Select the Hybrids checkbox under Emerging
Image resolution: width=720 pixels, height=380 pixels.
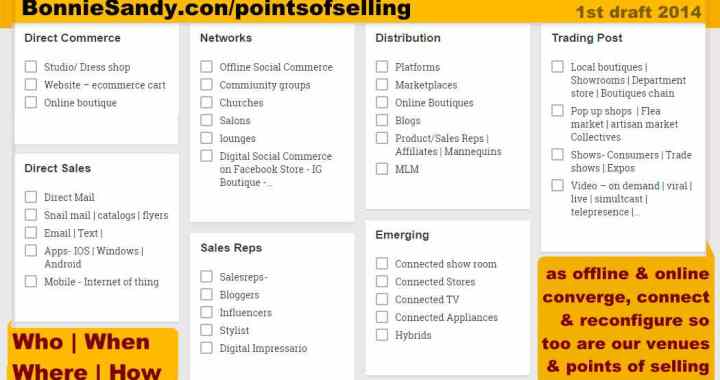pos(382,335)
